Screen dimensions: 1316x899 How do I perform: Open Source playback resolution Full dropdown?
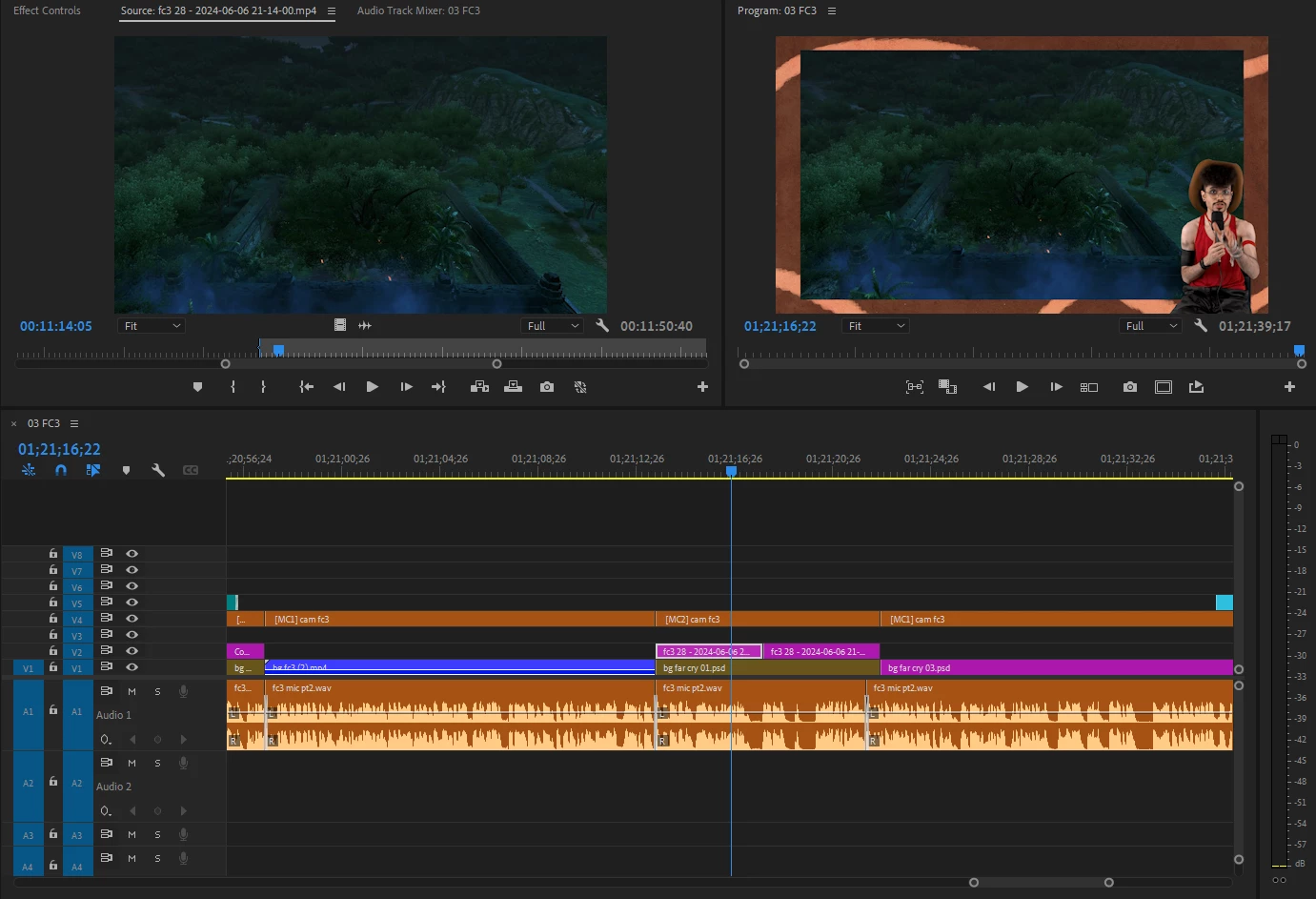pyautogui.click(x=553, y=326)
